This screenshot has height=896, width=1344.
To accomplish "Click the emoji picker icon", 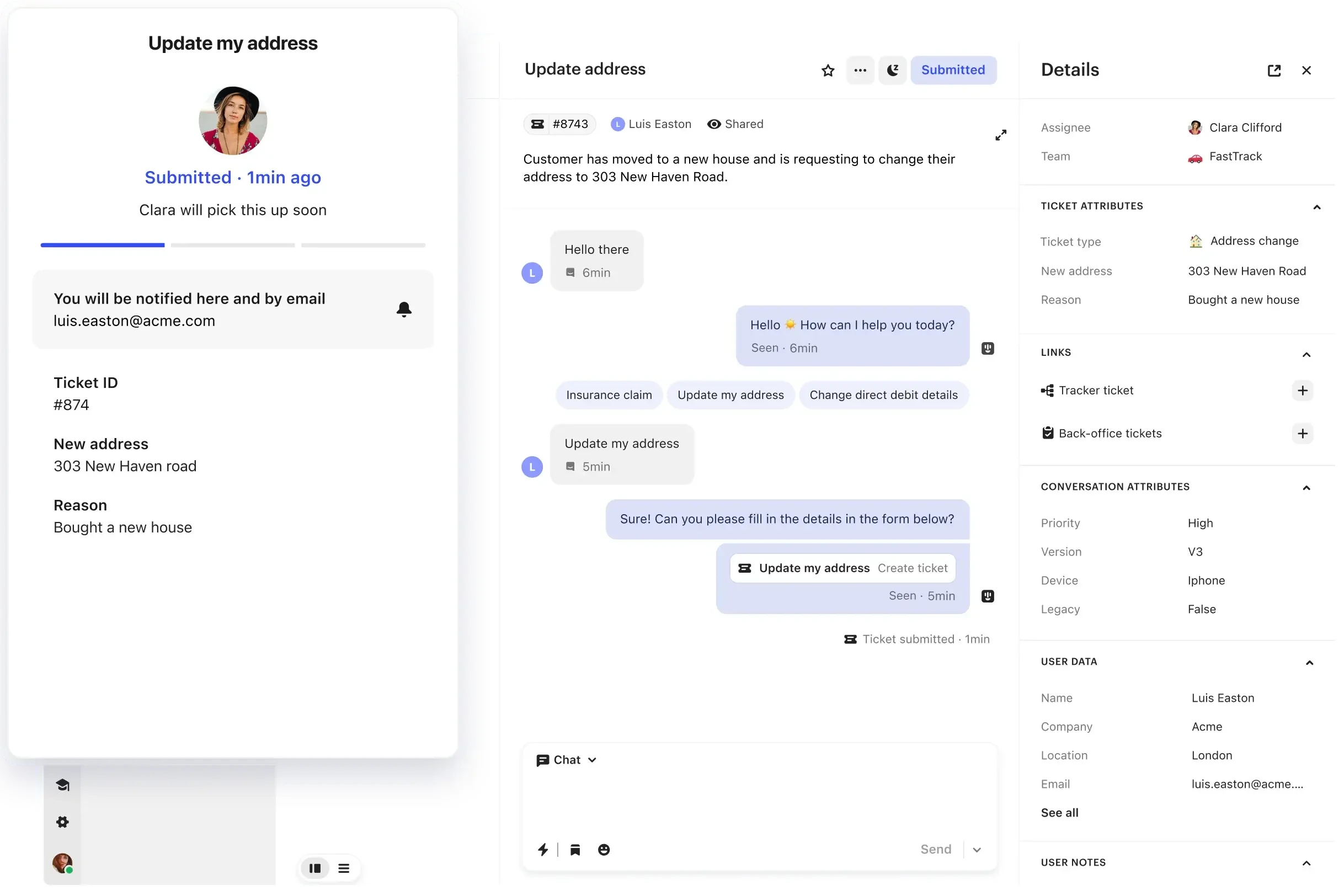I will tap(604, 850).
